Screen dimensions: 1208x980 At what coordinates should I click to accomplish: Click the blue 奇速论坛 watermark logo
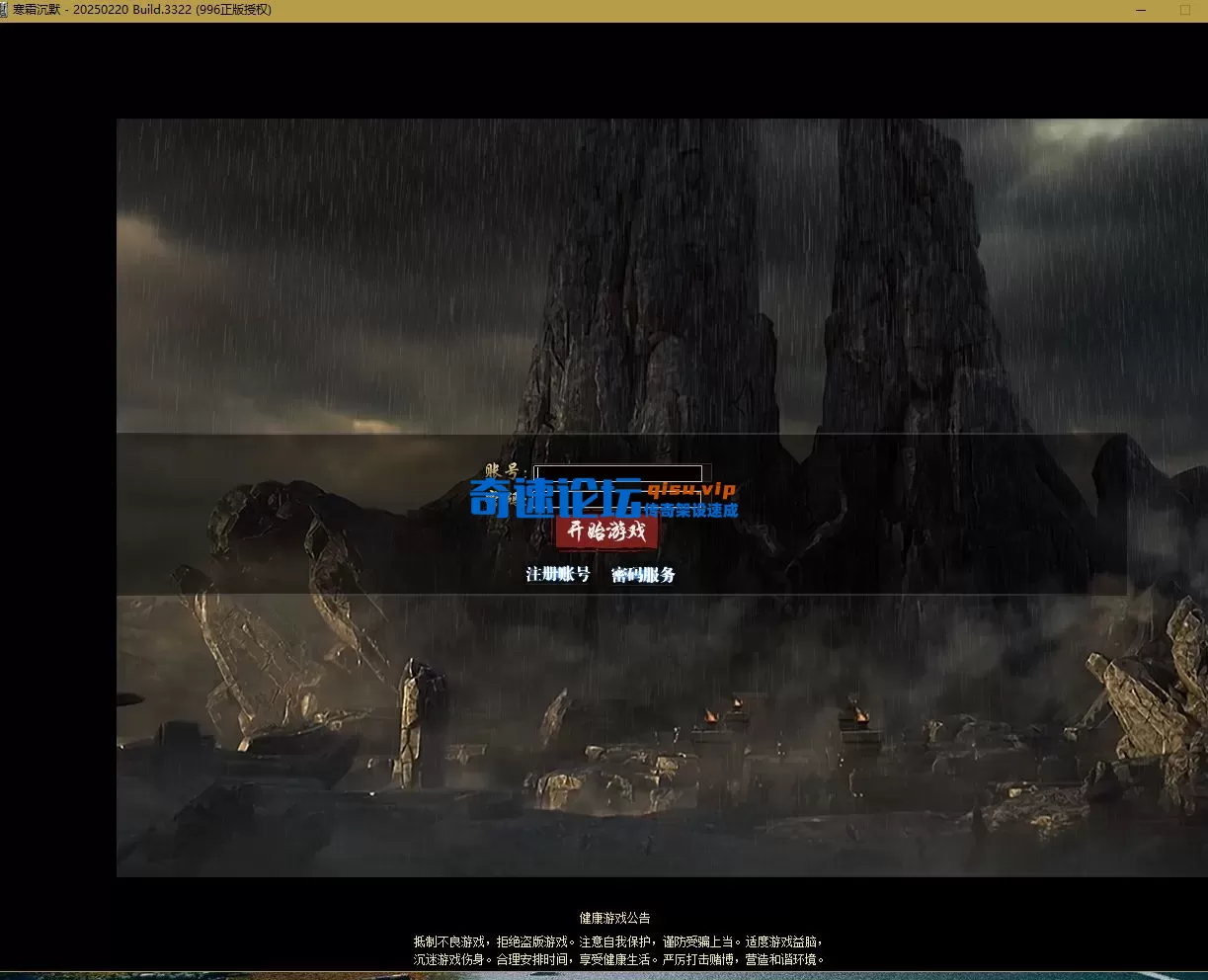553,499
